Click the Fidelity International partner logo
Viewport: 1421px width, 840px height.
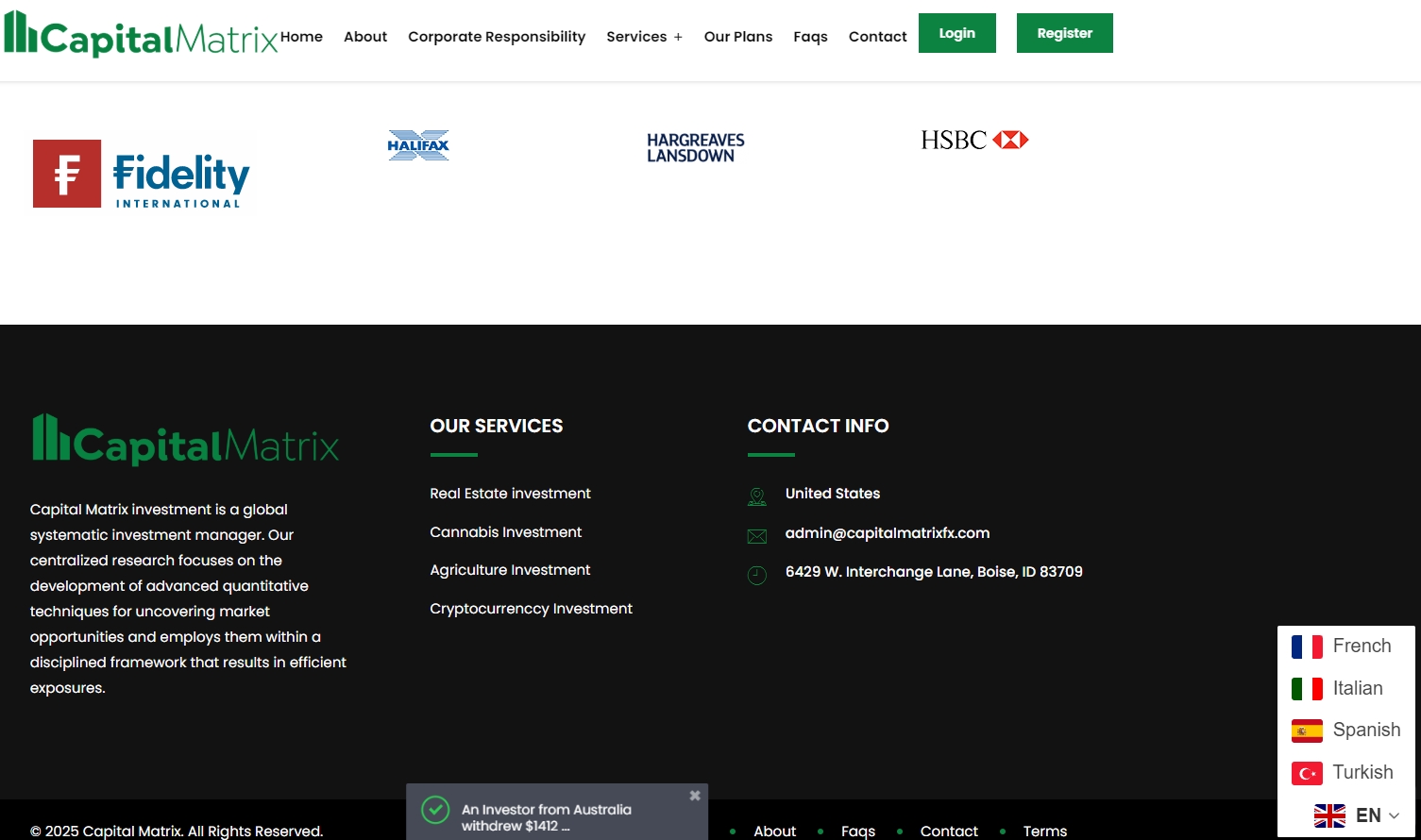point(142,174)
